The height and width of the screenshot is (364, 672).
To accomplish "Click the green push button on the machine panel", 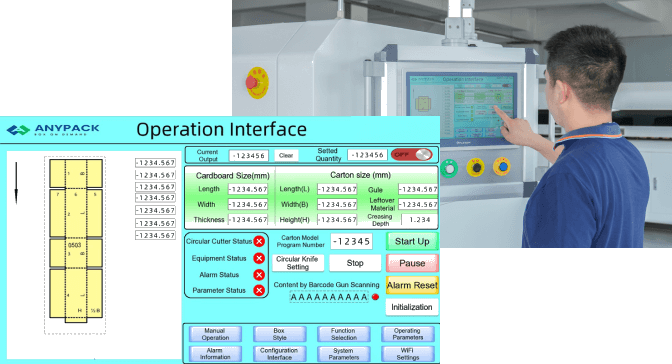I will pos(449,168).
